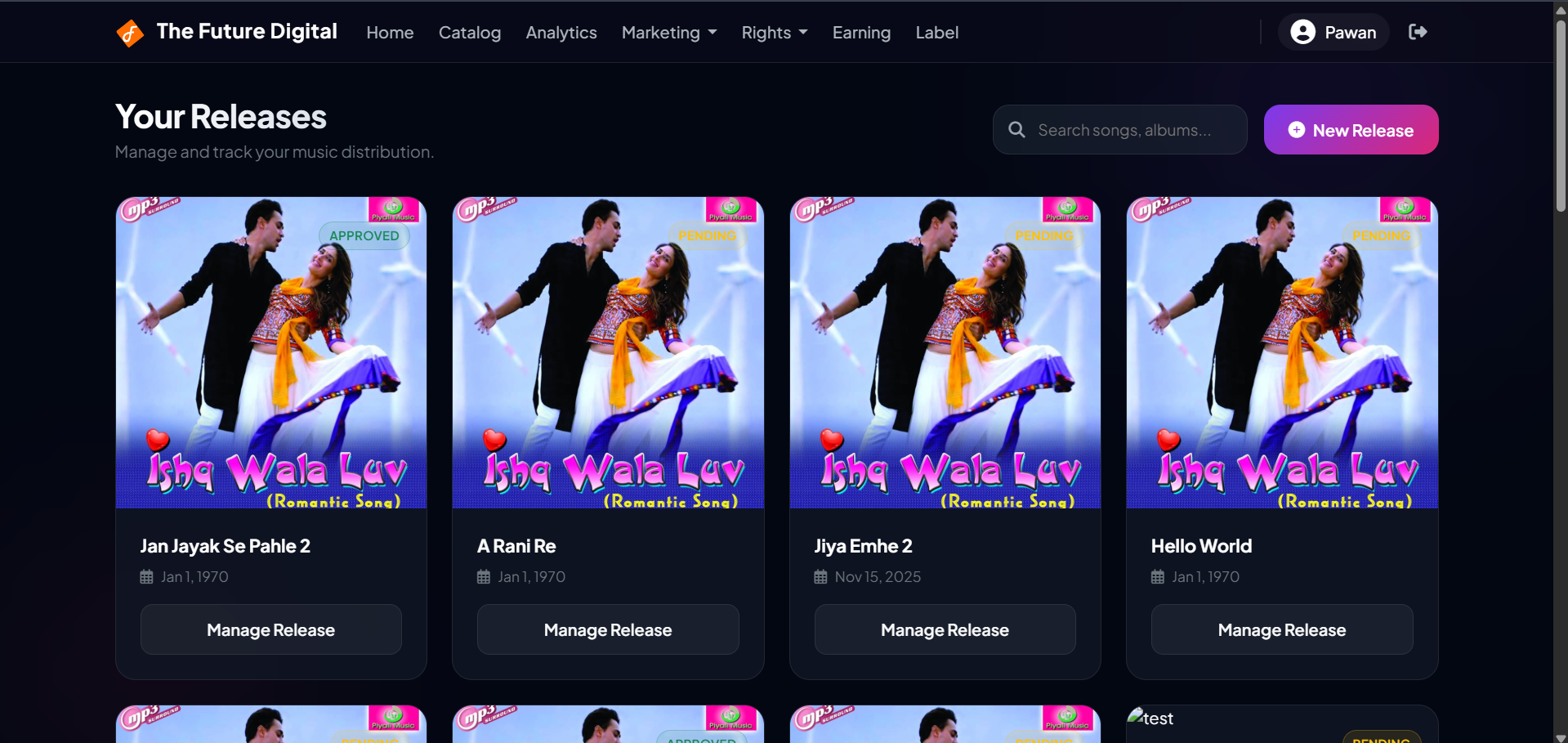This screenshot has width=1568, height=743.
Task: Expand the Marketing dropdown menu
Action: 668,33
